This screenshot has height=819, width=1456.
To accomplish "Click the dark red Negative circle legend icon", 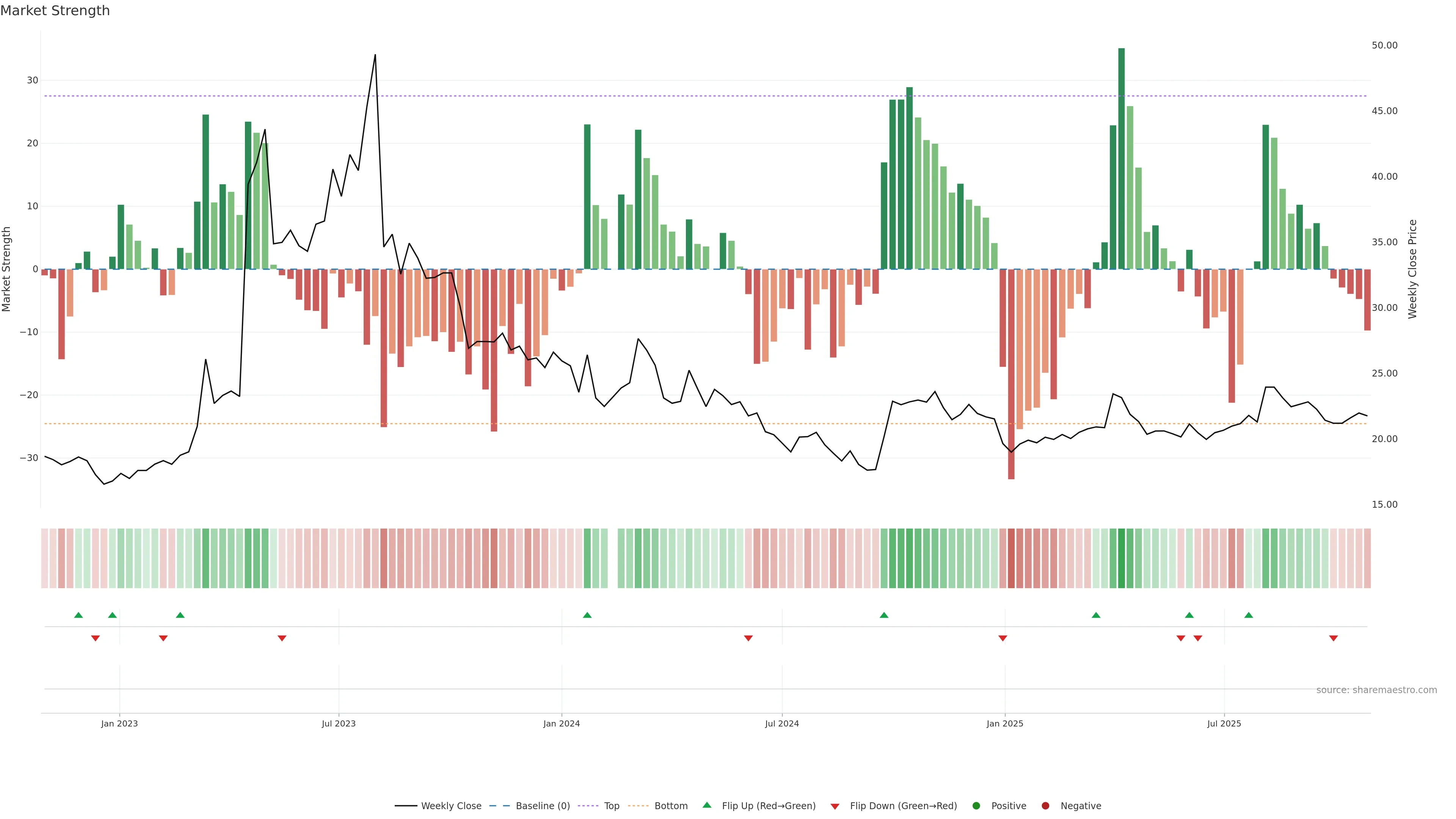I will [1045, 806].
